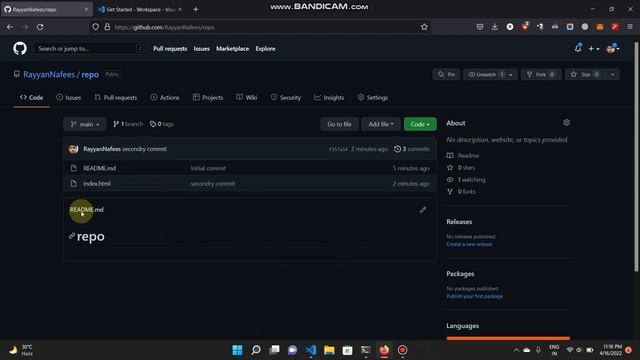Viewport: 640px width, 360px height.
Task: Open the notifications bell
Action: pyautogui.click(x=578, y=48)
